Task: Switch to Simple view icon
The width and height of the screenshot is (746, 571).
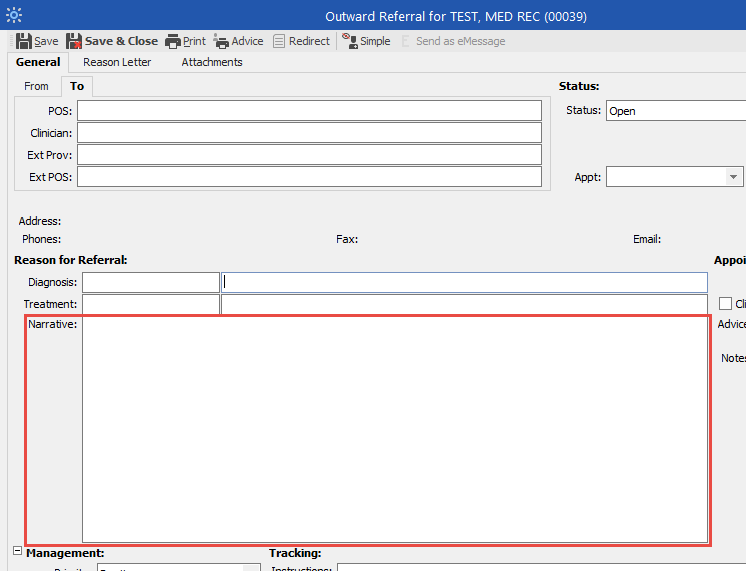Action: click(x=349, y=41)
